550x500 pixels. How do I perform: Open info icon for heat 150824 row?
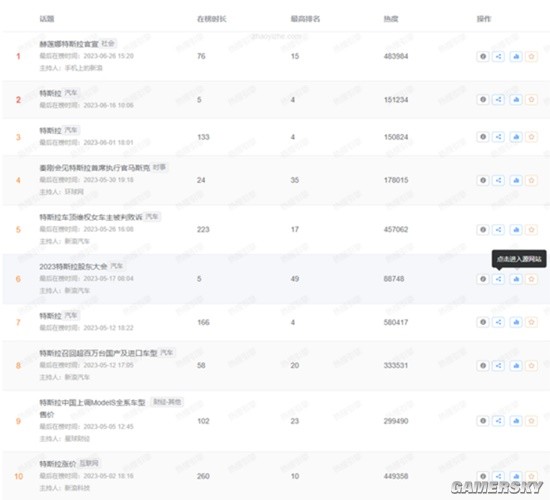click(483, 137)
